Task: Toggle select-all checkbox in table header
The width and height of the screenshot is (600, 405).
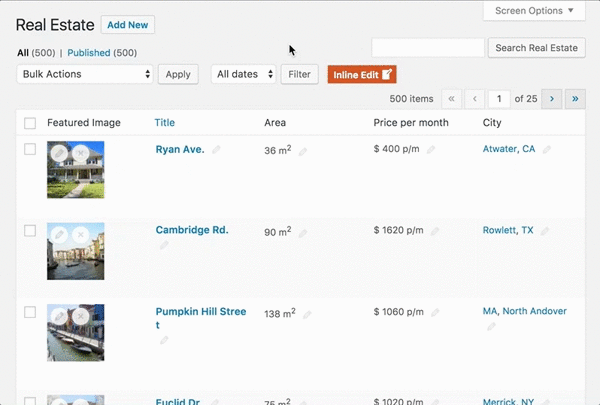Action: [x=30, y=123]
